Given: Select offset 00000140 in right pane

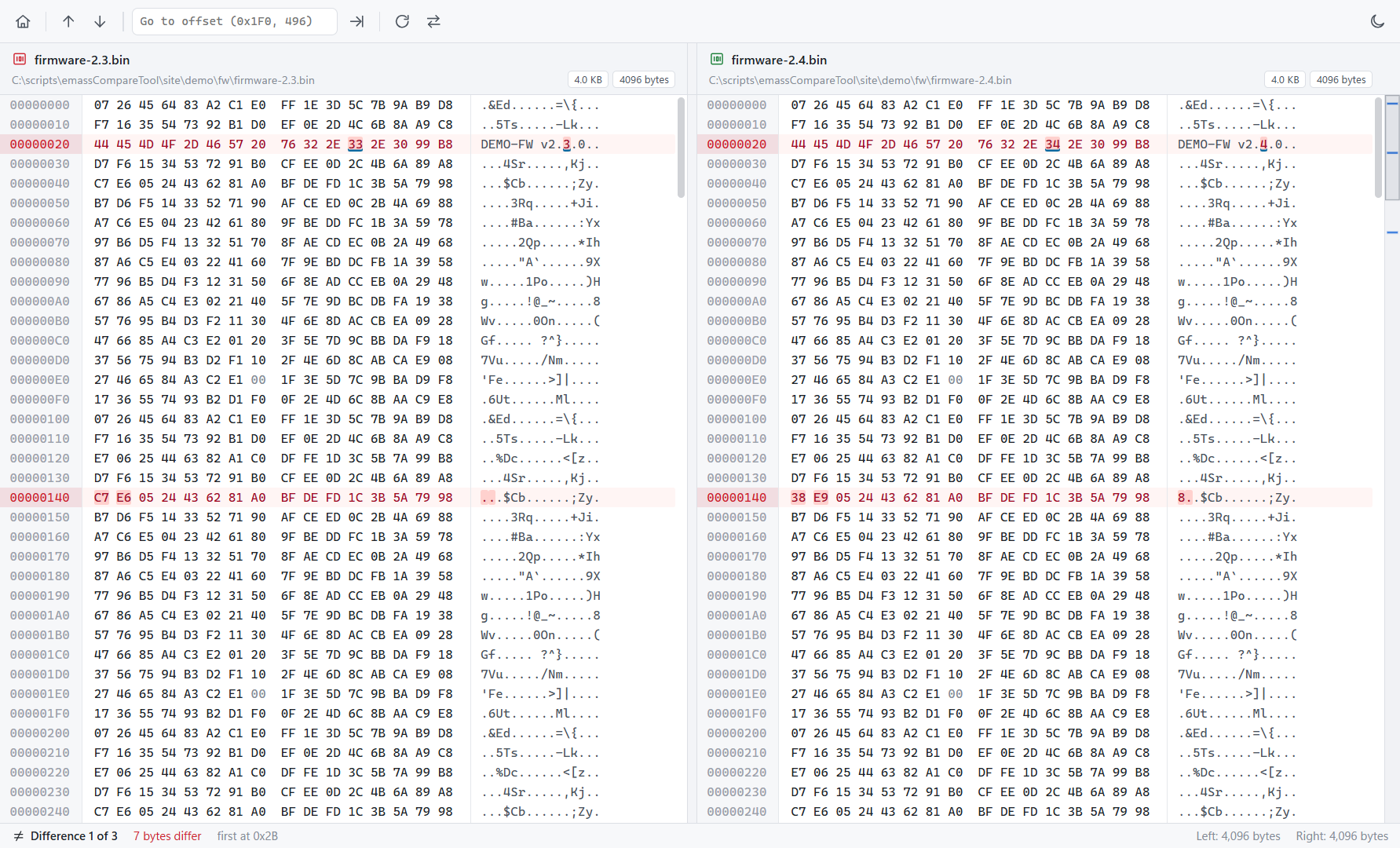Looking at the screenshot, I should pos(737,498).
